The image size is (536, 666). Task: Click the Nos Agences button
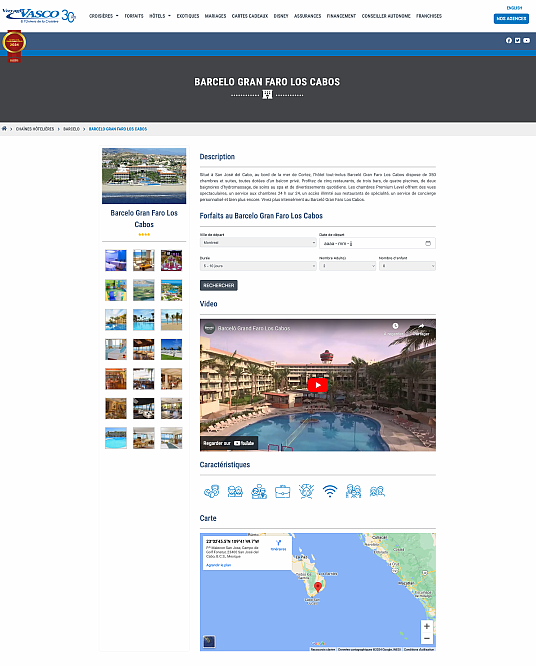click(x=511, y=19)
